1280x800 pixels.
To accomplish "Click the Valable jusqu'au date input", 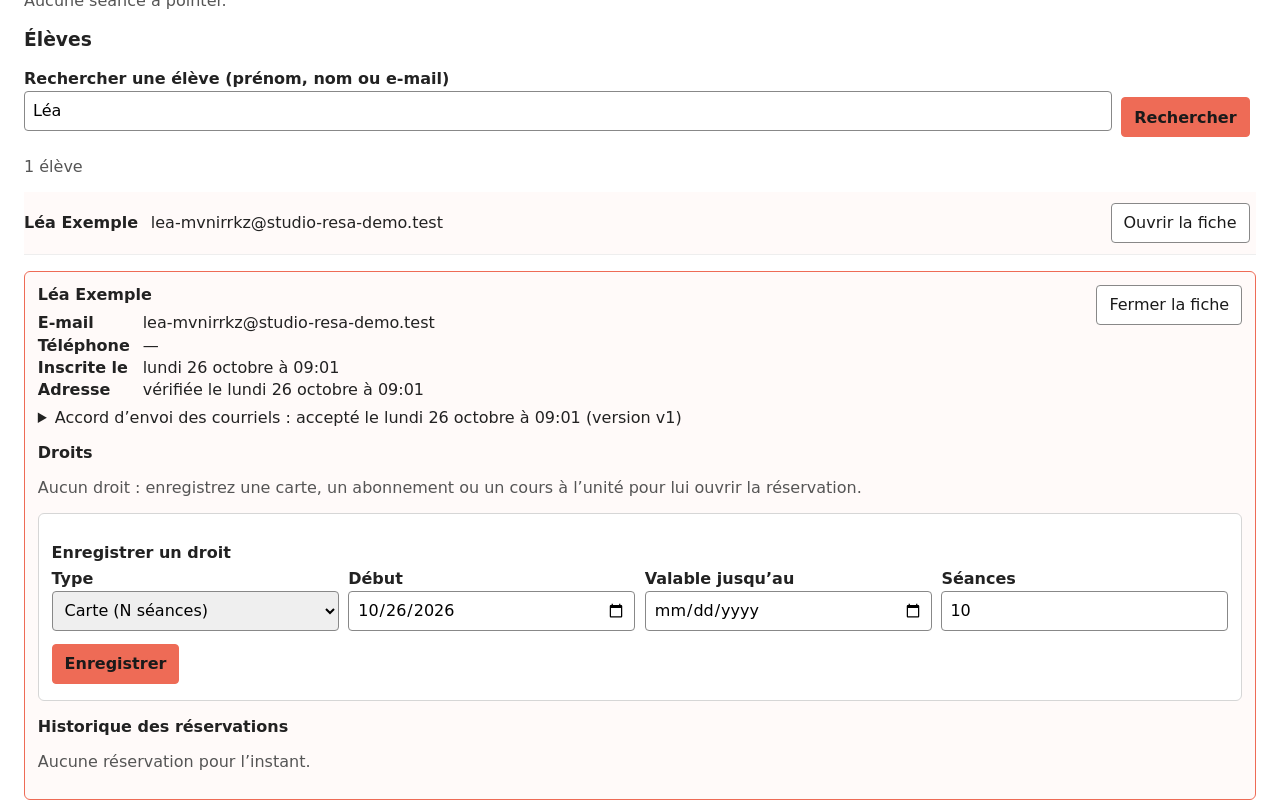I will tap(788, 611).
